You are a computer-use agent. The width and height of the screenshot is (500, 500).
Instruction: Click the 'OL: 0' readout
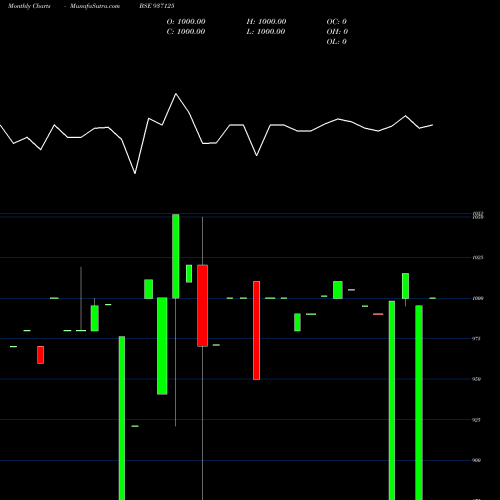point(337,42)
